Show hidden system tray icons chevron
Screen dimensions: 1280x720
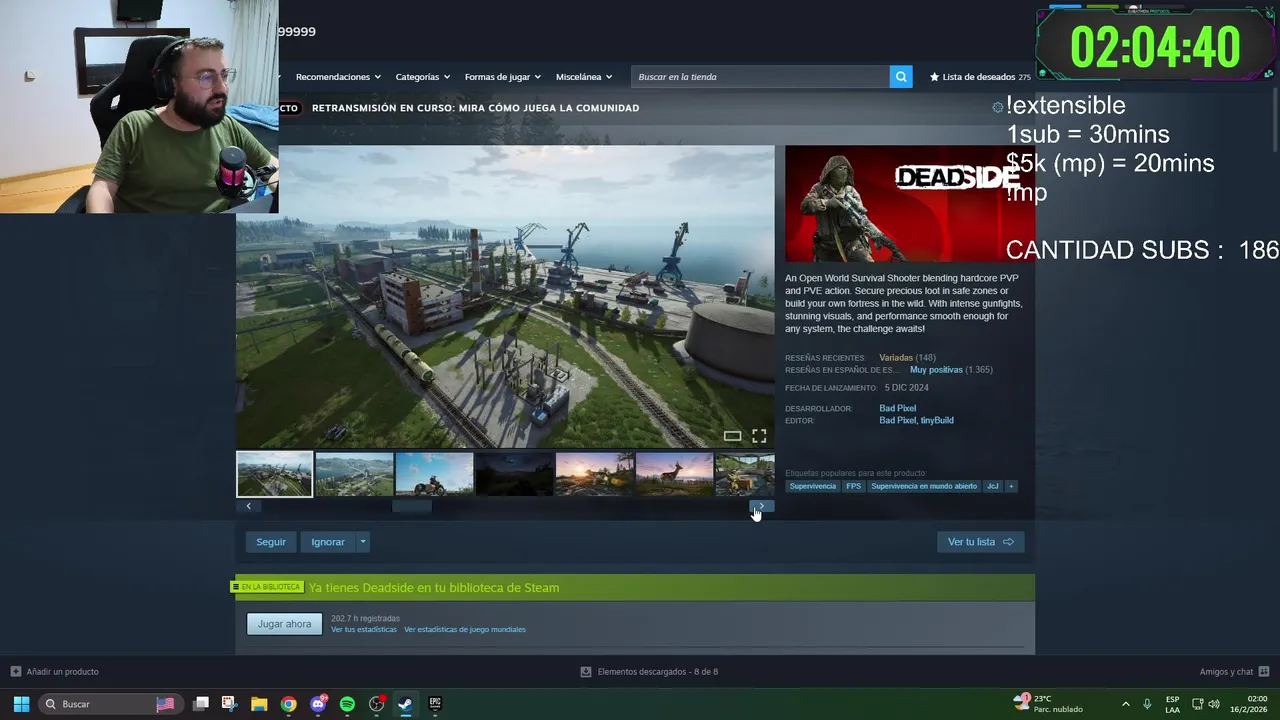[x=1125, y=704]
